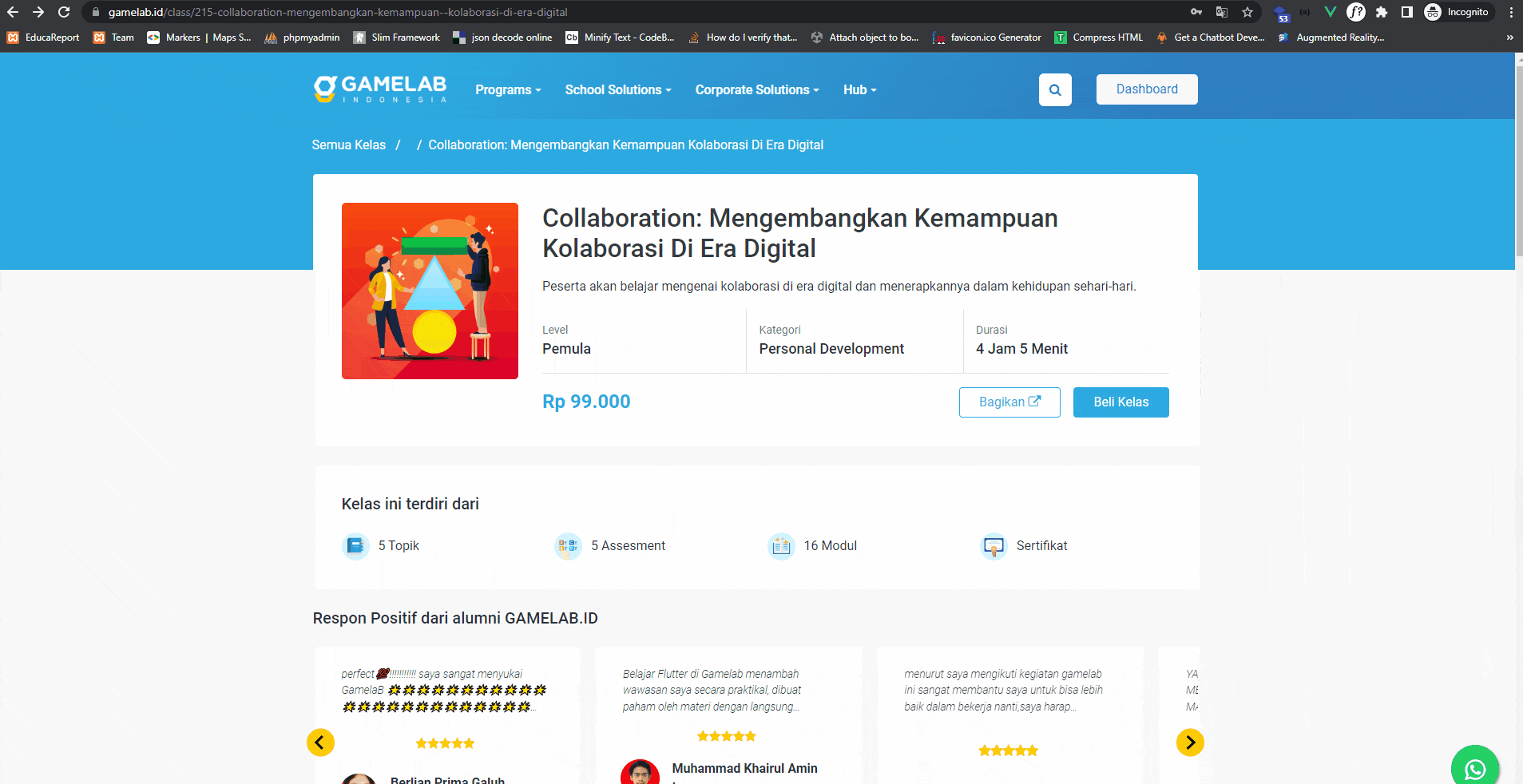The width and height of the screenshot is (1523, 784).
Task: Click the Rp 99.000 price text
Action: click(586, 402)
